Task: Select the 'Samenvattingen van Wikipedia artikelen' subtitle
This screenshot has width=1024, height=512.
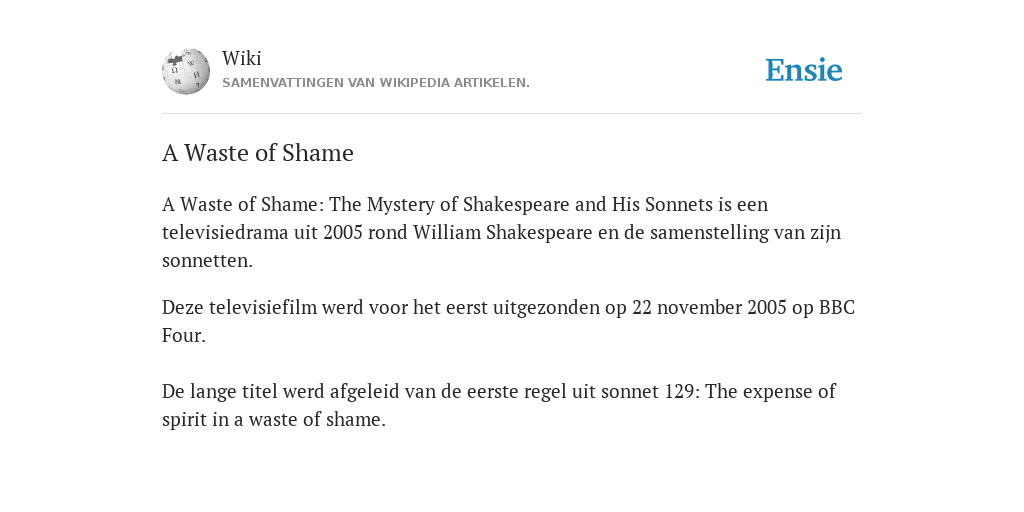Action: click(376, 83)
